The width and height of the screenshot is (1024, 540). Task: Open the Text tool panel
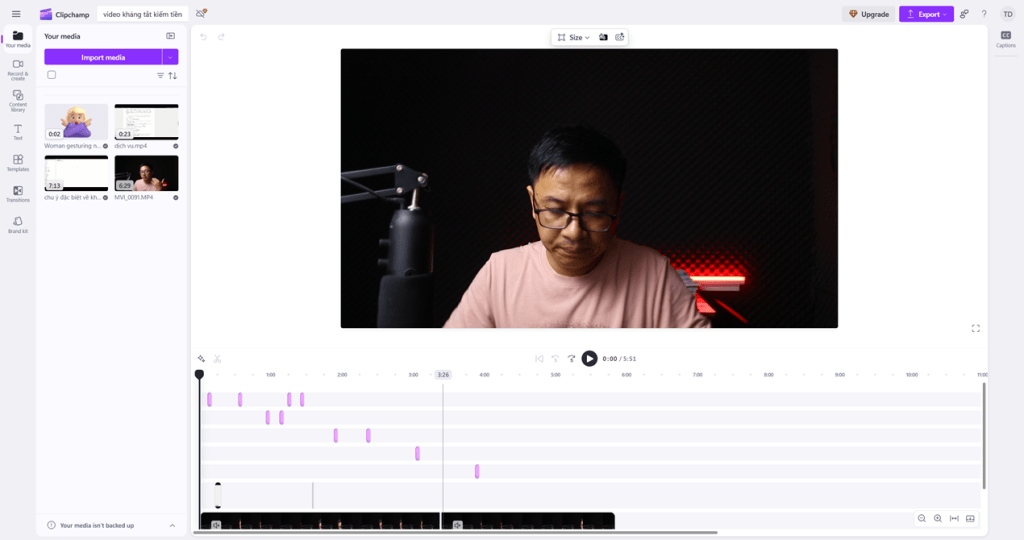click(17, 131)
